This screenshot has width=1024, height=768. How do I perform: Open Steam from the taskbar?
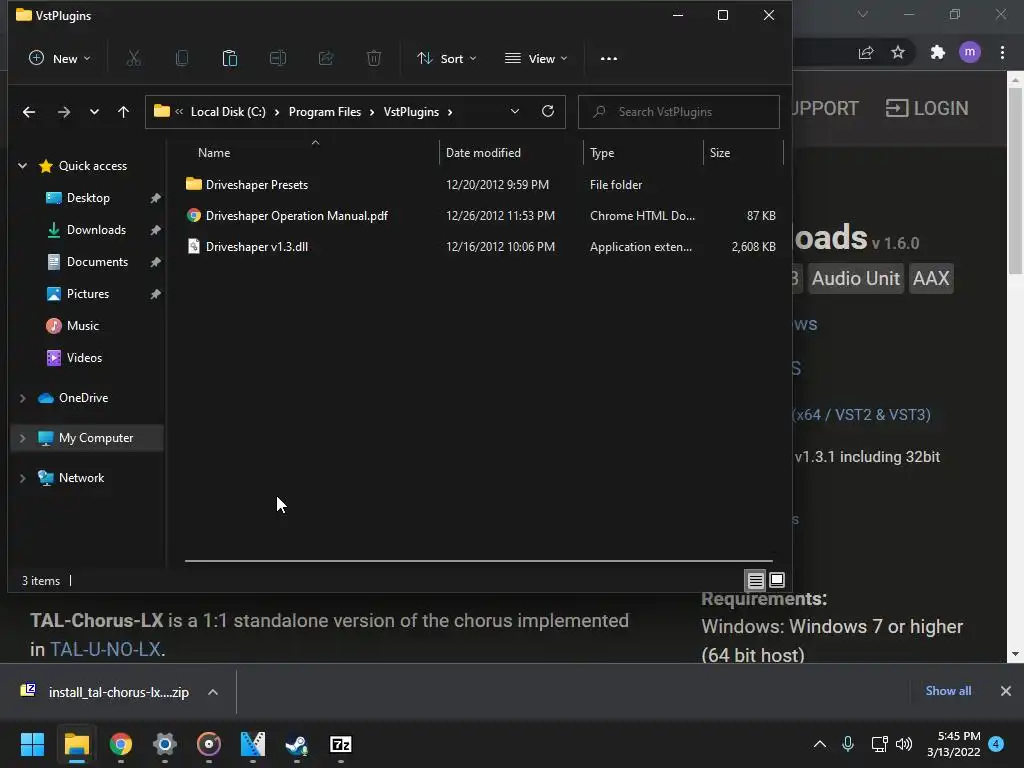coord(296,744)
